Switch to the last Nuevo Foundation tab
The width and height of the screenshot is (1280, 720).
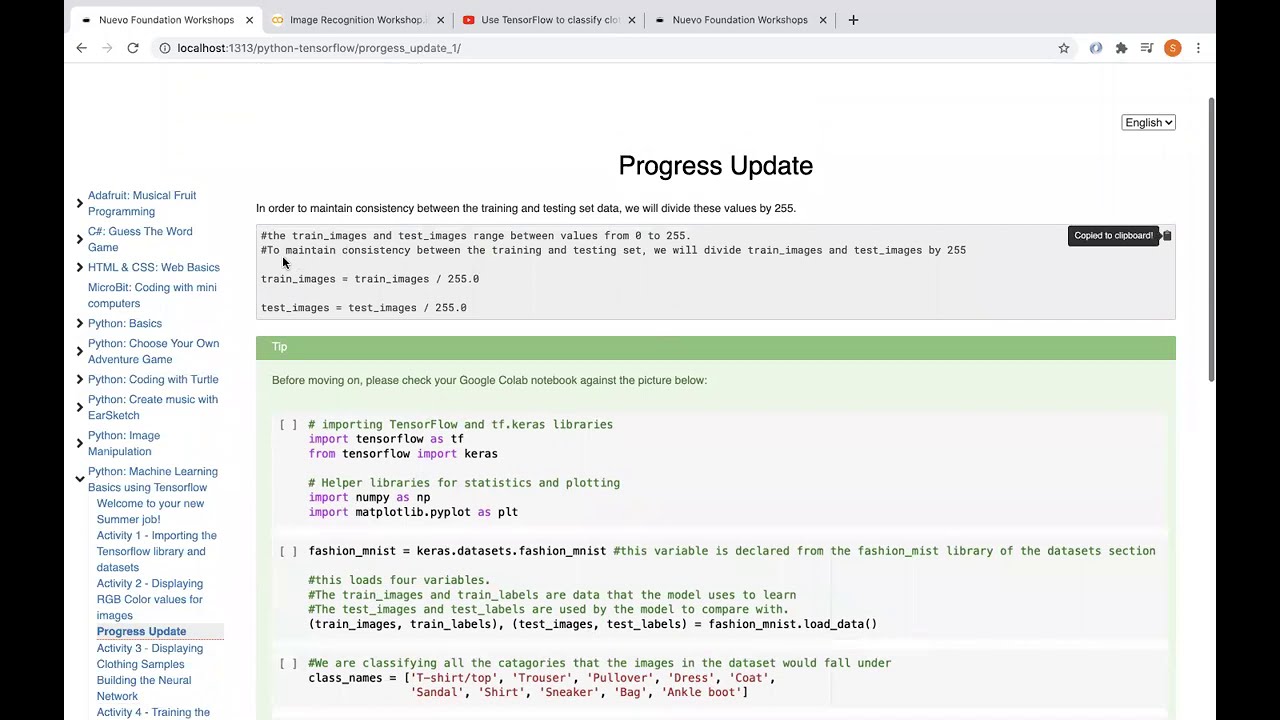[740, 20]
